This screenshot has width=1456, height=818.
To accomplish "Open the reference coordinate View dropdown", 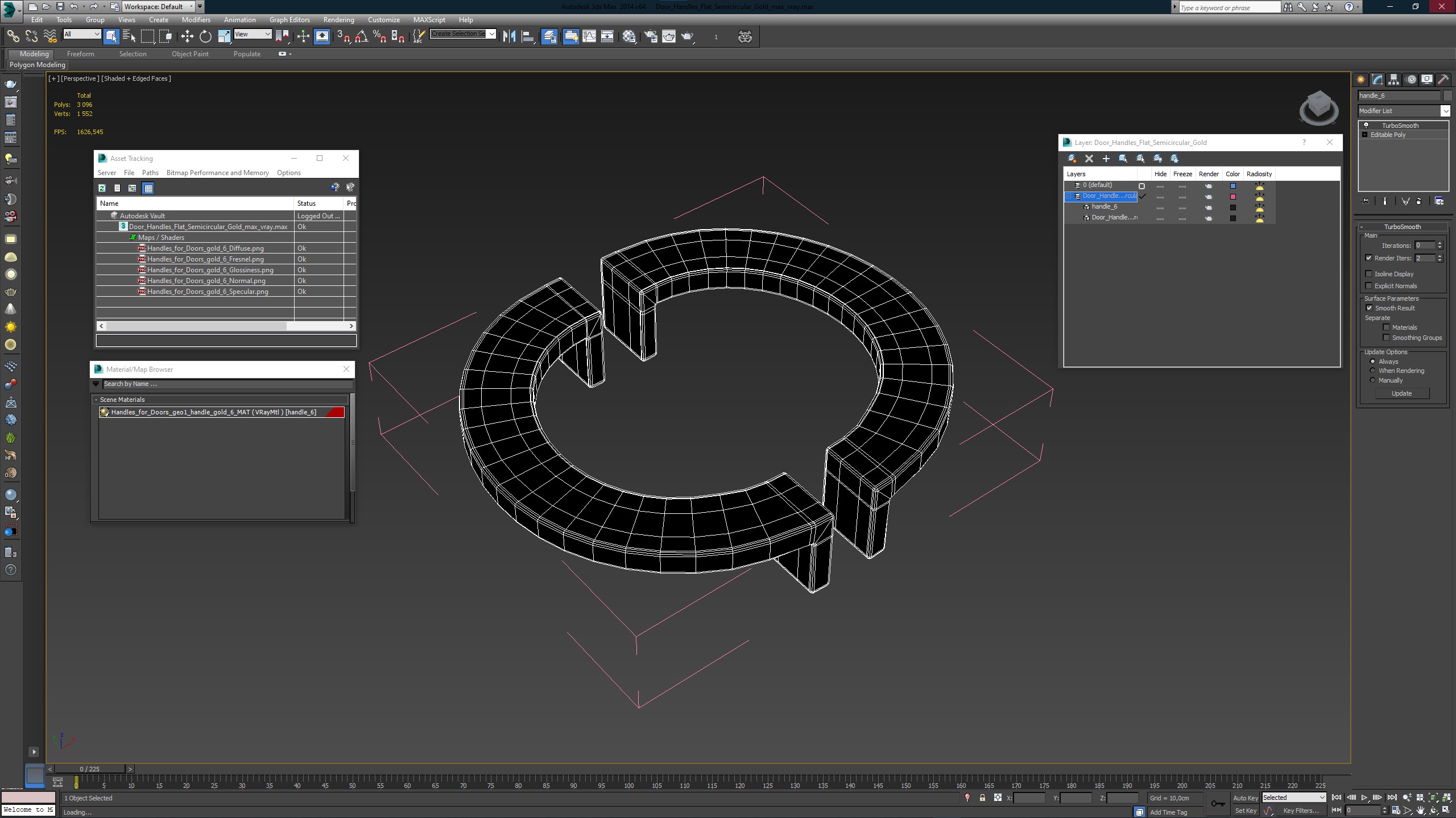I will (x=253, y=34).
